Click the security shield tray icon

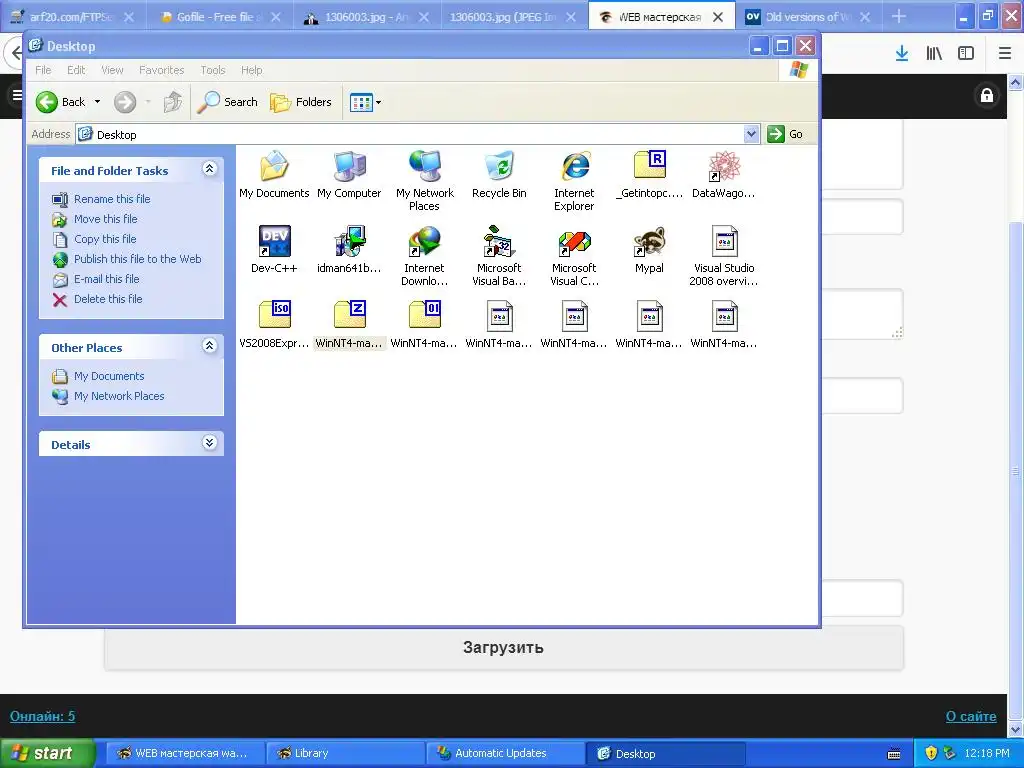(931, 754)
